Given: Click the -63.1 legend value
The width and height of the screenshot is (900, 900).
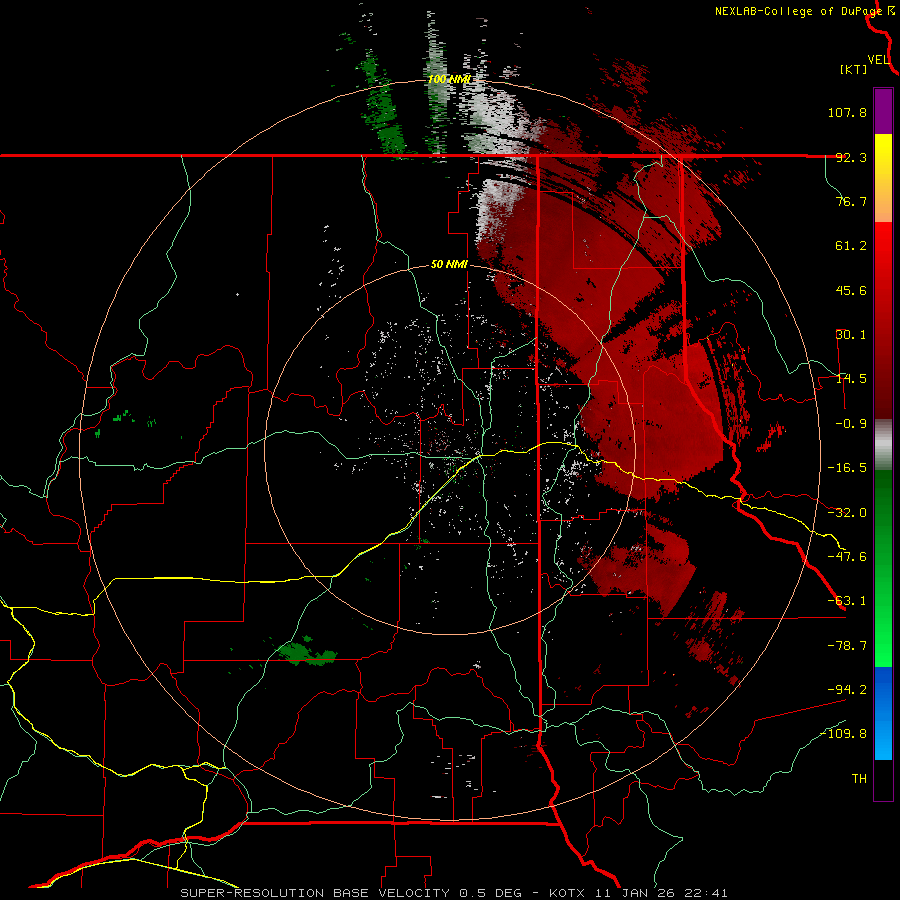Looking at the screenshot, I should click(847, 601).
